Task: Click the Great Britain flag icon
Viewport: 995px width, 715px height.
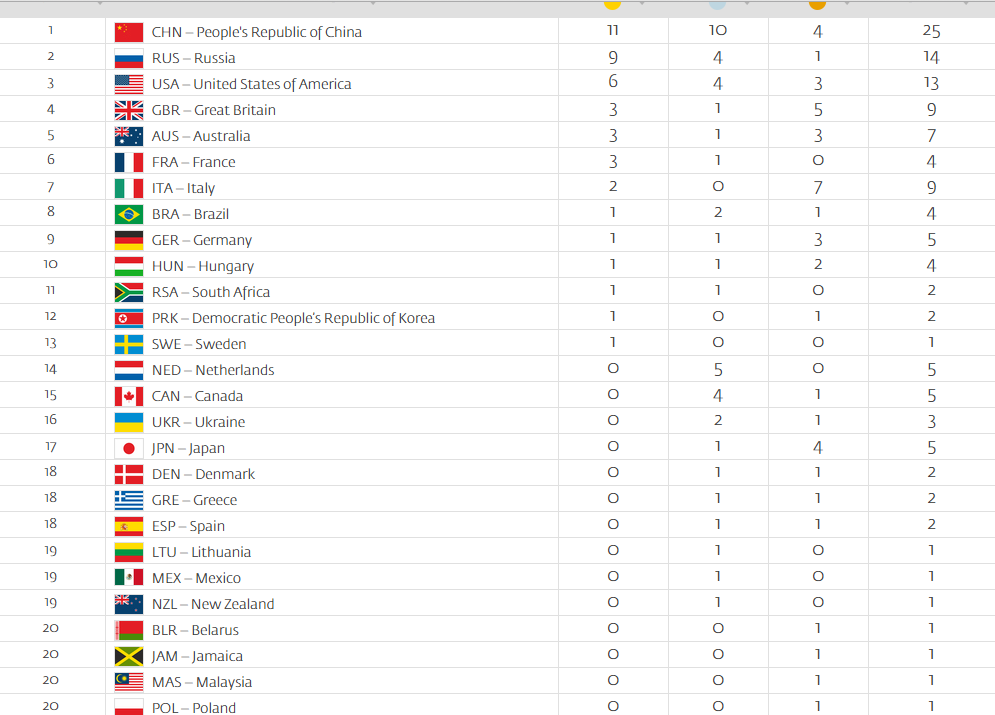Action: tap(129, 110)
